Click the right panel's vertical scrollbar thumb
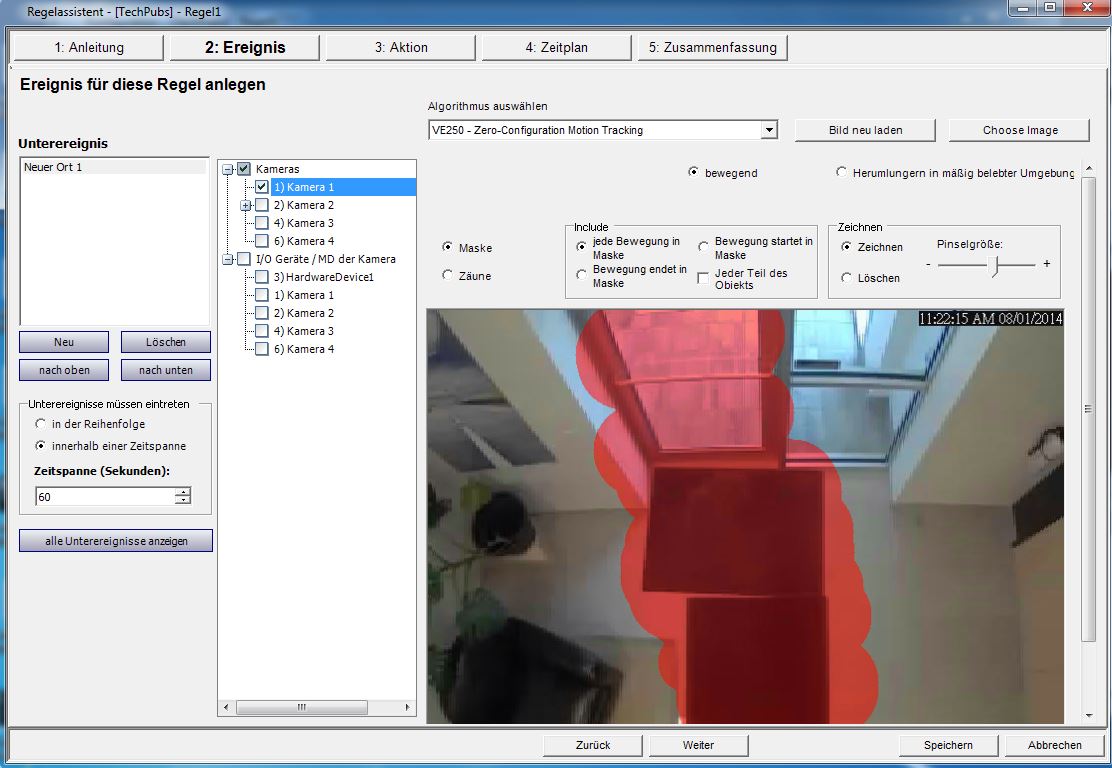The height and width of the screenshot is (768, 1112). [1089, 408]
